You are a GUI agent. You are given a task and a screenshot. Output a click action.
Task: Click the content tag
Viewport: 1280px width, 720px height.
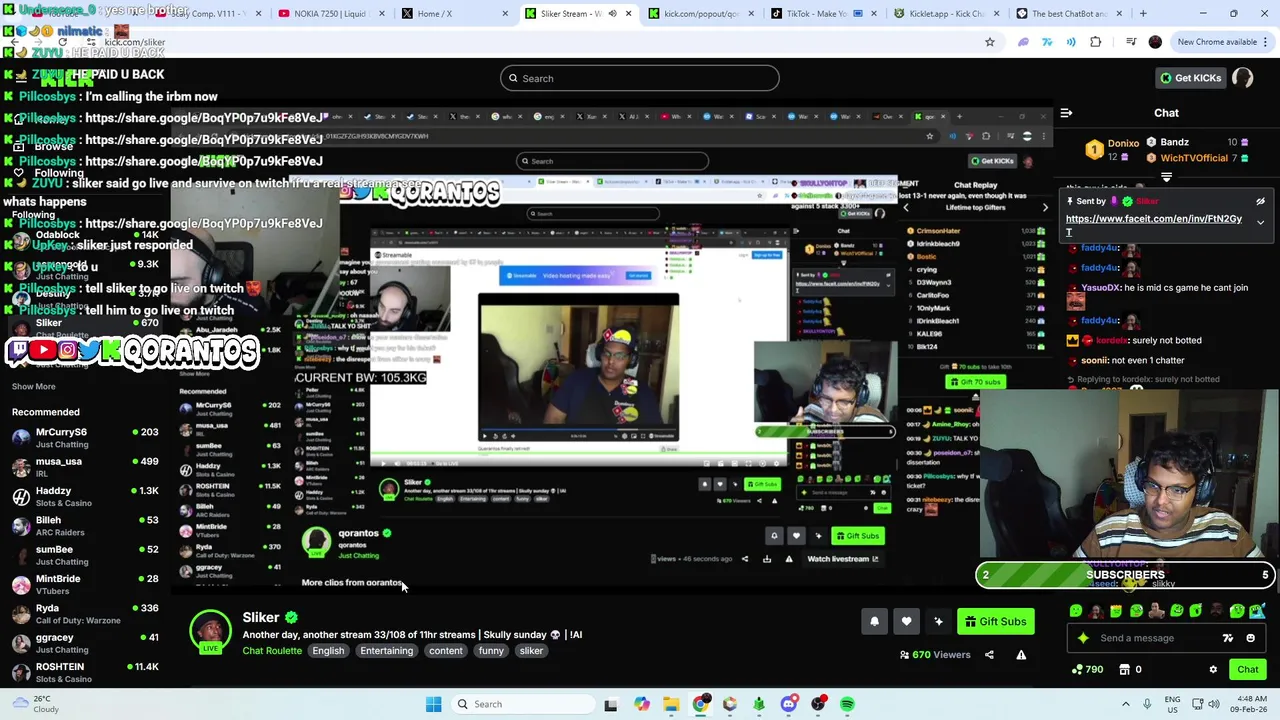pos(446,651)
